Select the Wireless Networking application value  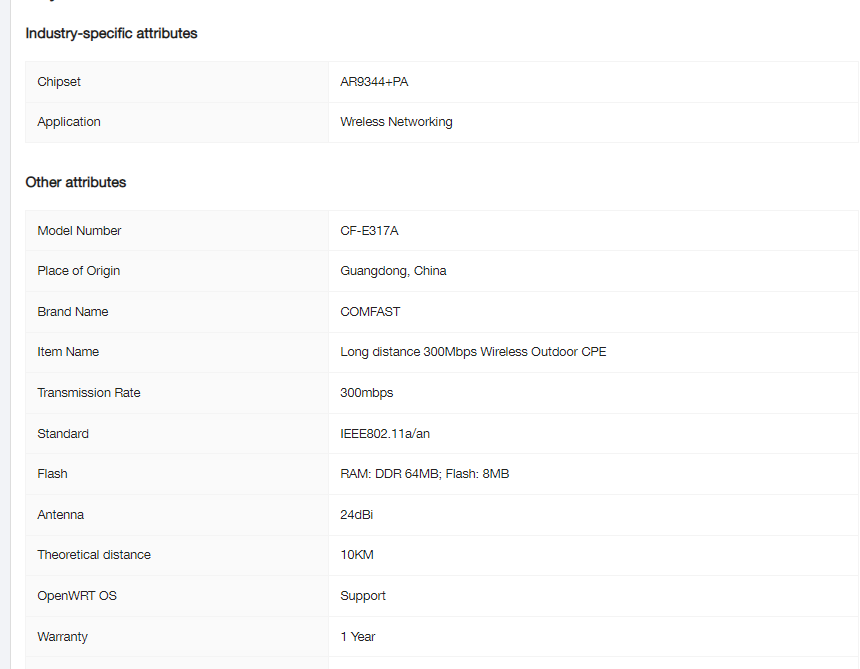point(396,122)
